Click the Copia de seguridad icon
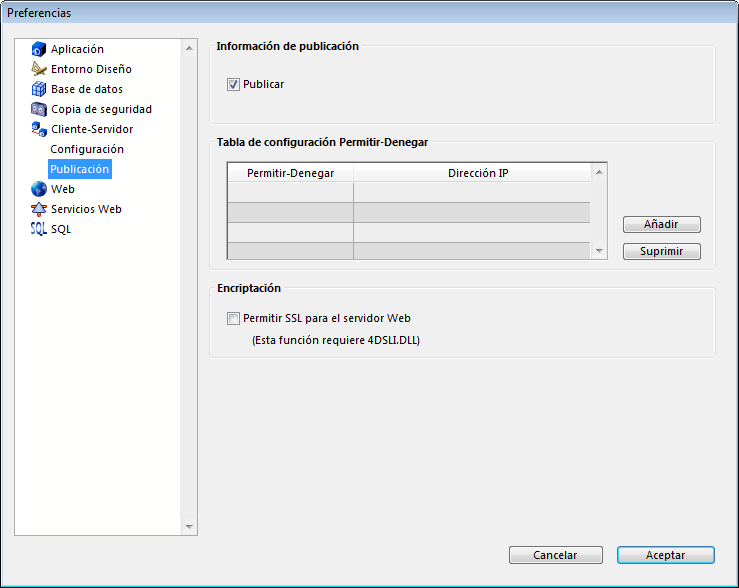Viewport: 739px width, 588px height. pyautogui.click(x=39, y=109)
